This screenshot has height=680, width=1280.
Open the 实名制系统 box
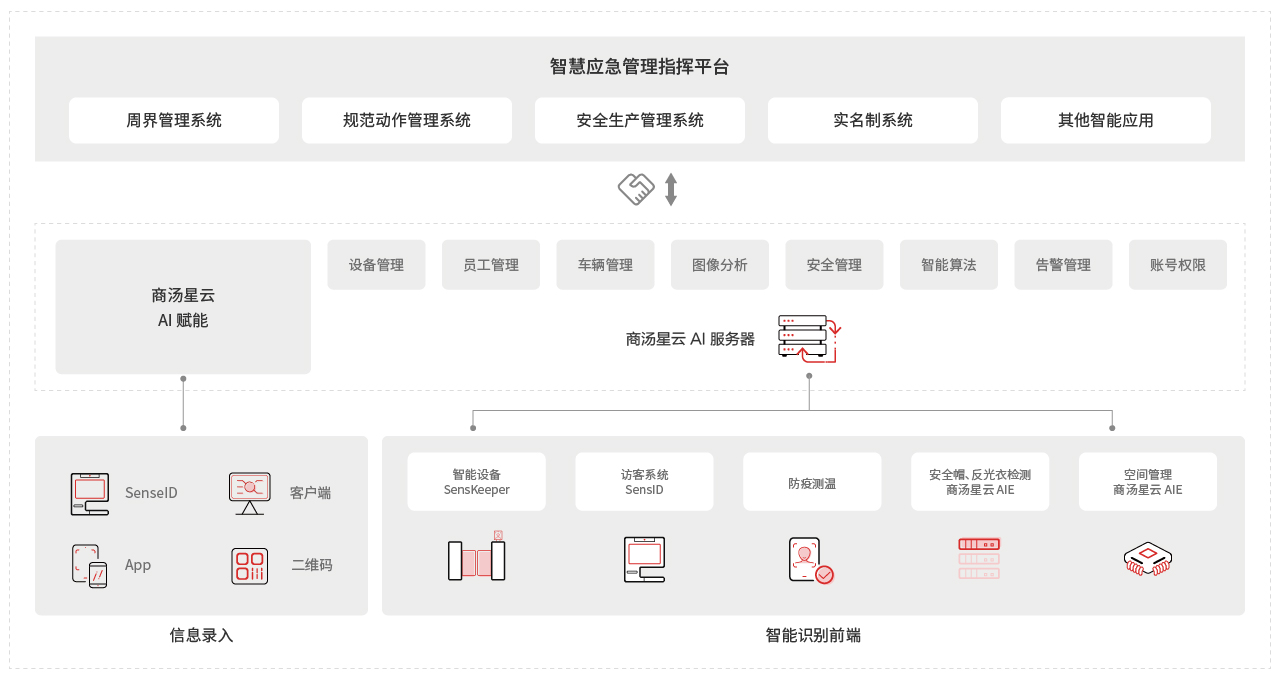coord(873,120)
